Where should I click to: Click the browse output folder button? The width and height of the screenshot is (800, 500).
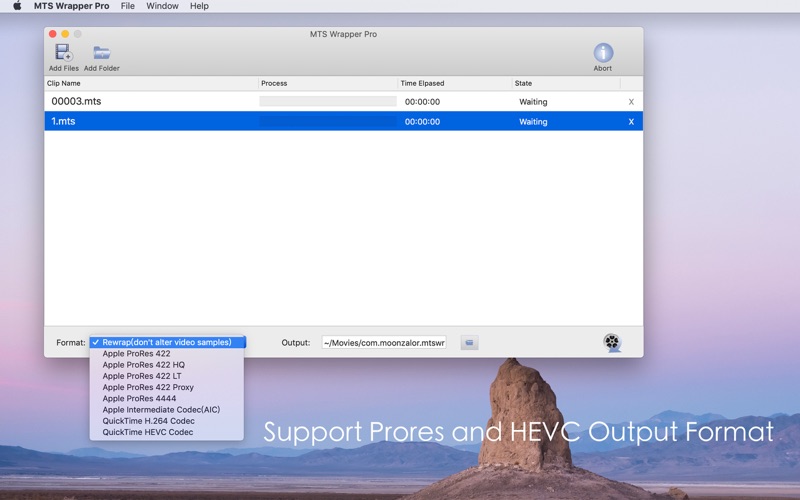[469, 343]
